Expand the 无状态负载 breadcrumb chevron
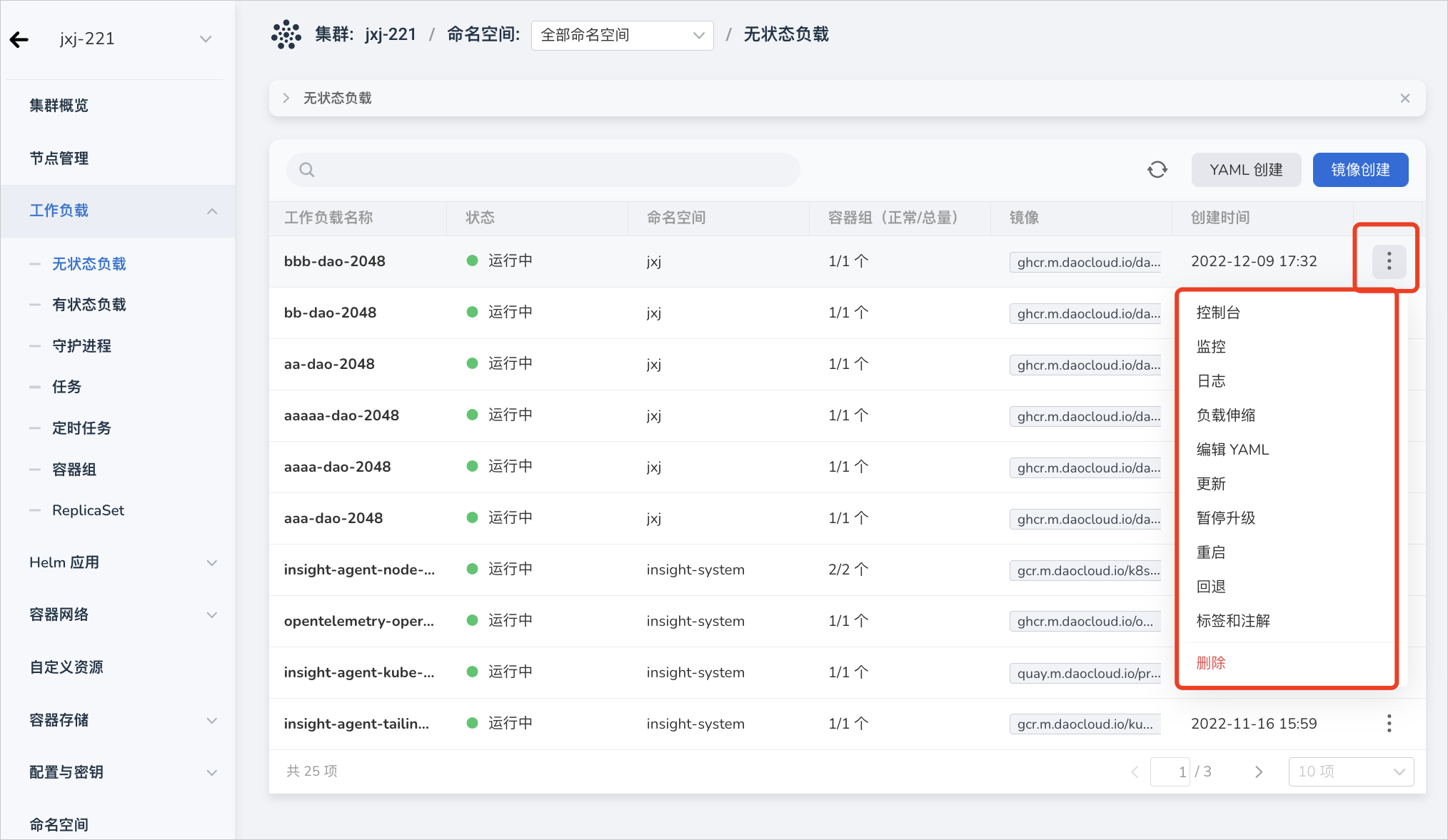This screenshot has height=840, width=1448. 286,98
